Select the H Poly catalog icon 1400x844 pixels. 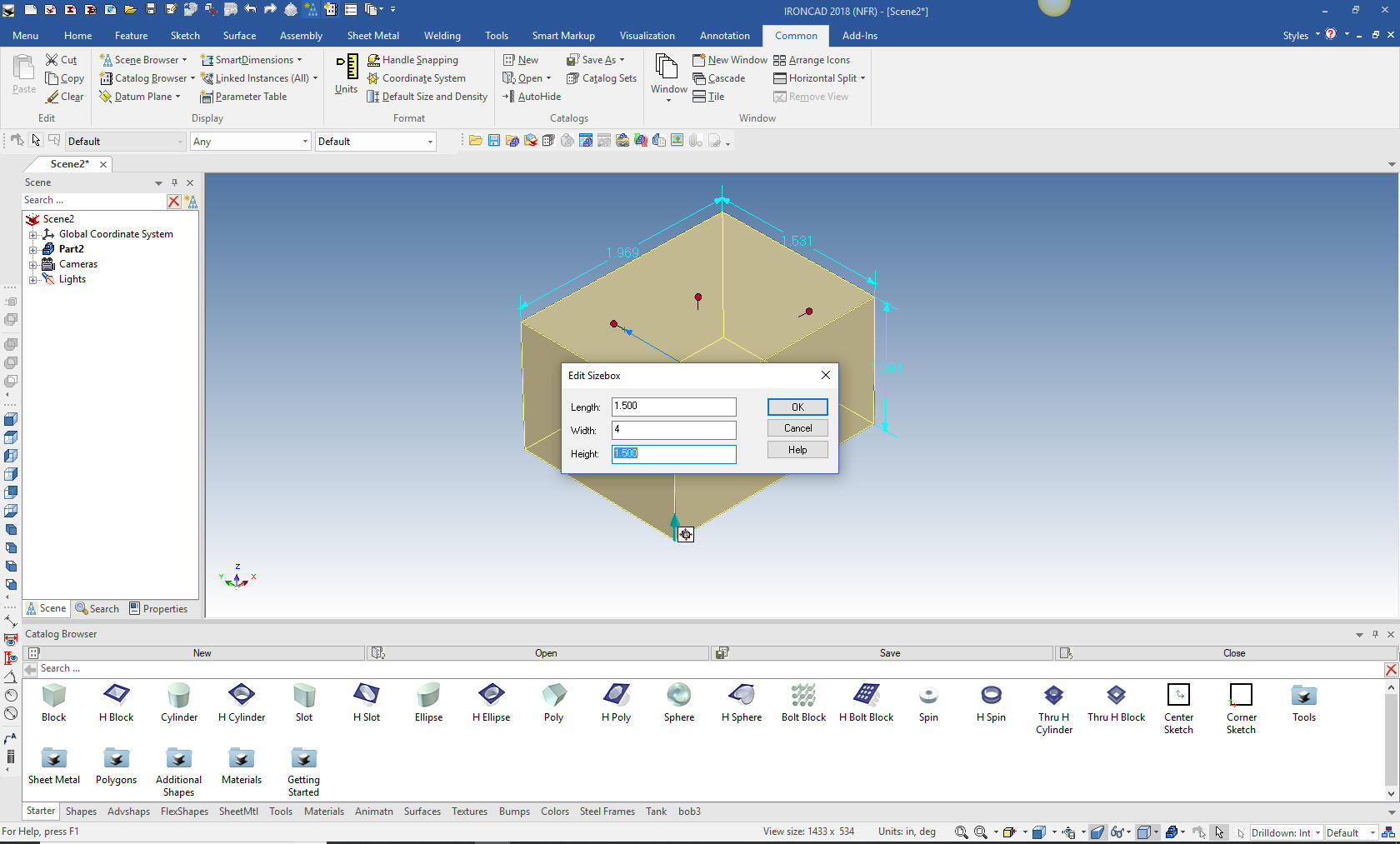point(617,695)
